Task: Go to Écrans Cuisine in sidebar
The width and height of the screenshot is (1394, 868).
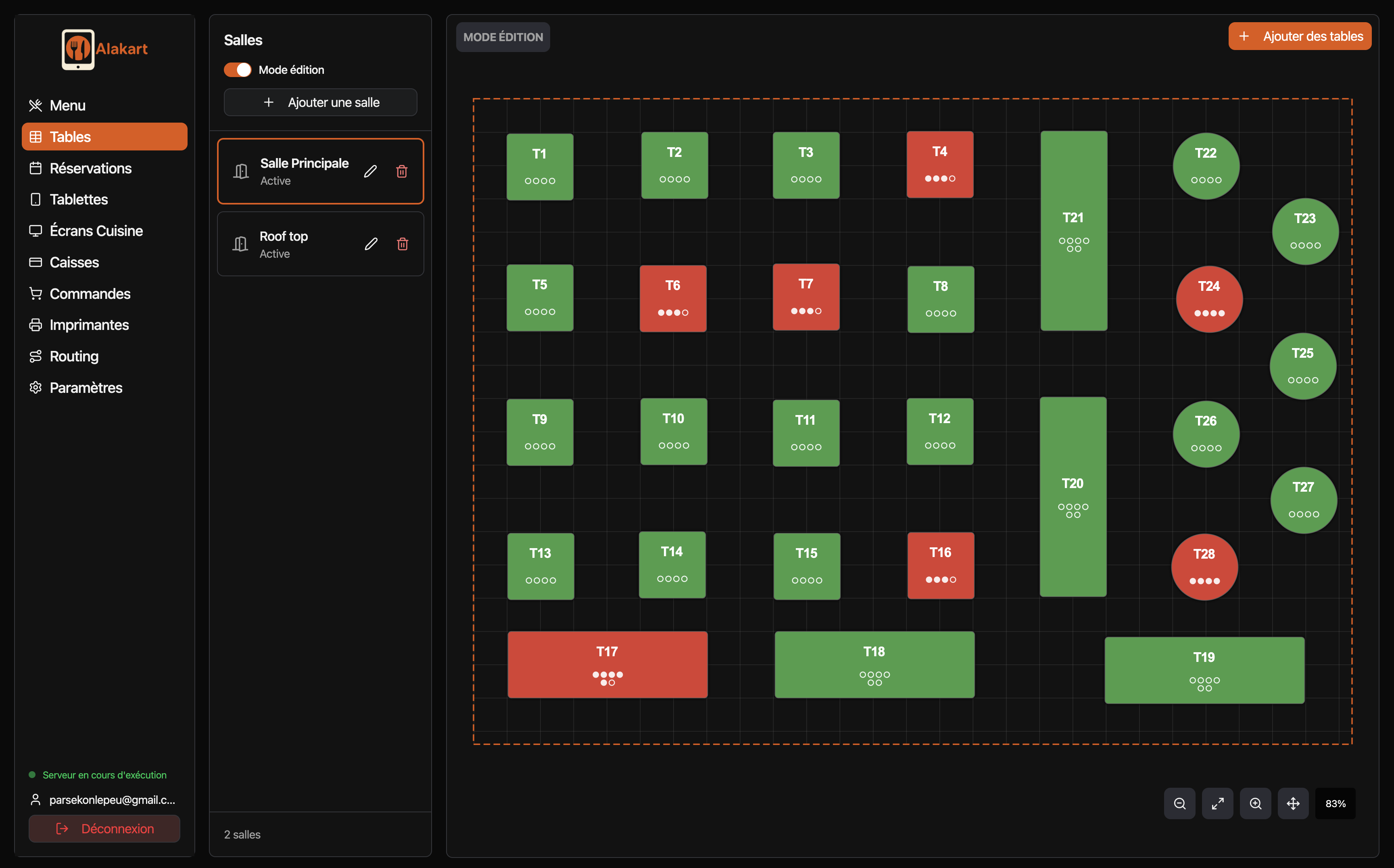Action: [96, 231]
